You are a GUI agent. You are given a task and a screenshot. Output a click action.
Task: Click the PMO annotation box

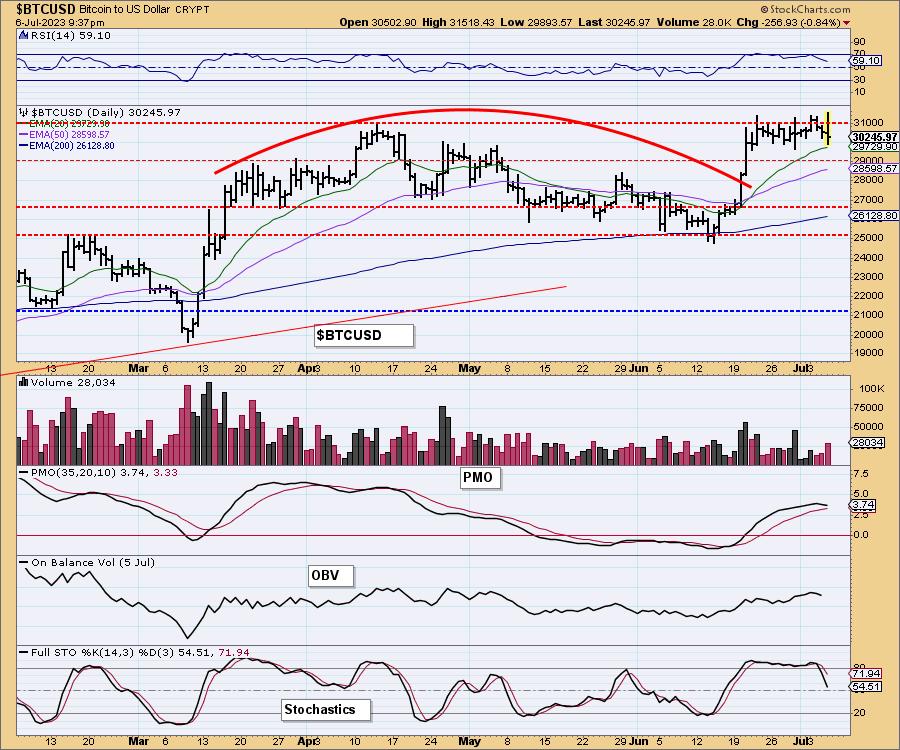click(x=480, y=477)
